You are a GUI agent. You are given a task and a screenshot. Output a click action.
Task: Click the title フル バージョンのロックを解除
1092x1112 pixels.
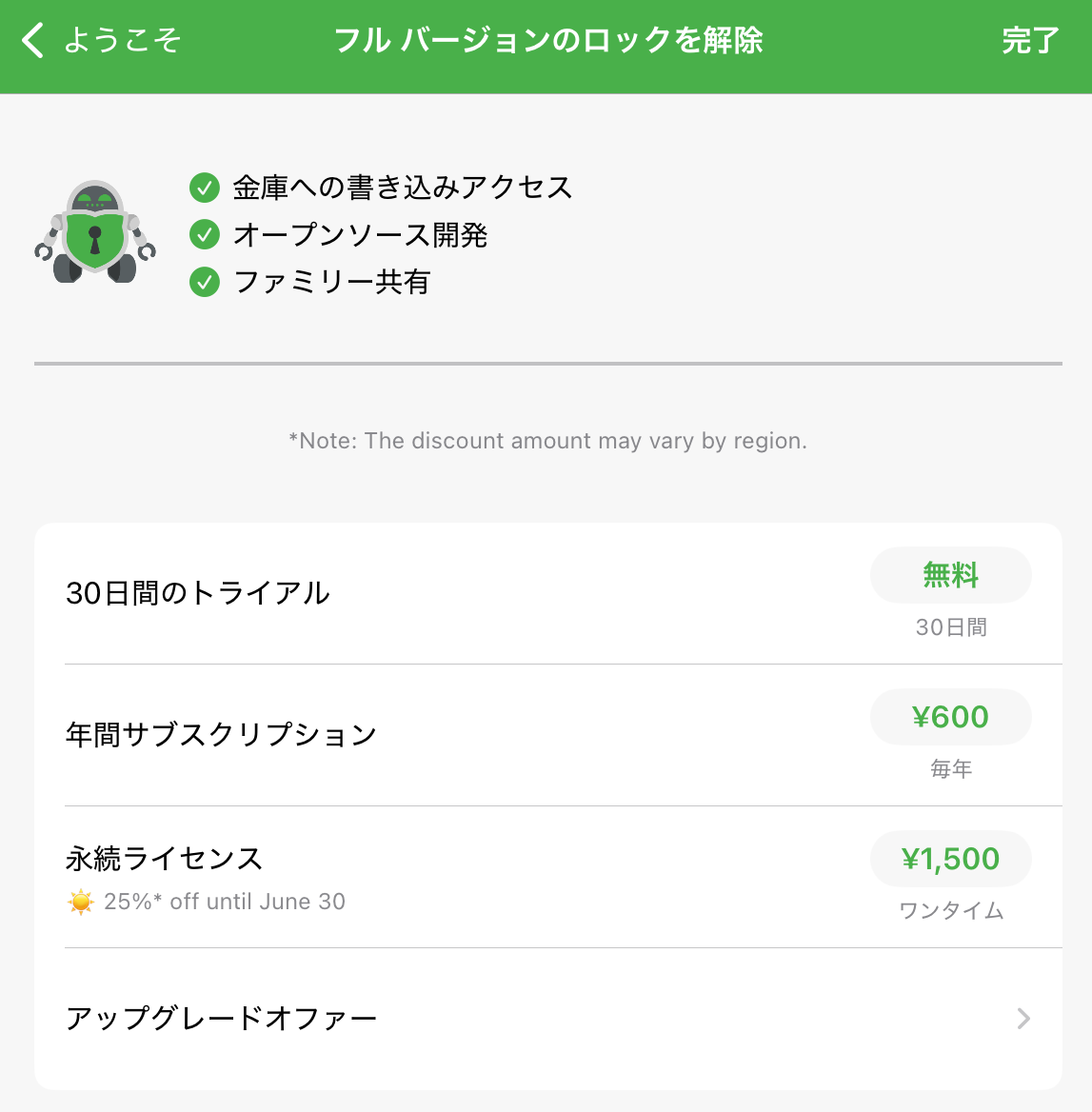pos(548,40)
